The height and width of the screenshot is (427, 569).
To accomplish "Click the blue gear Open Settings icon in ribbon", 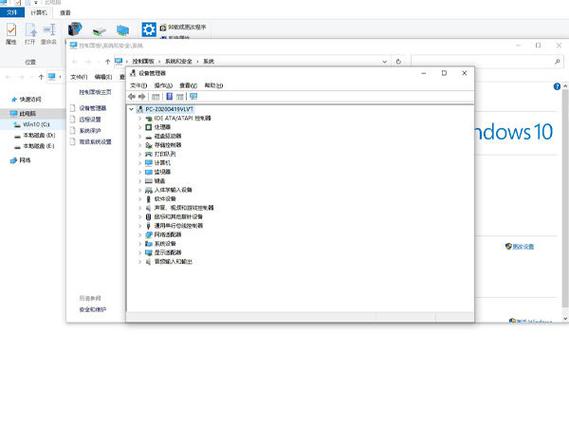I will [x=149, y=29].
